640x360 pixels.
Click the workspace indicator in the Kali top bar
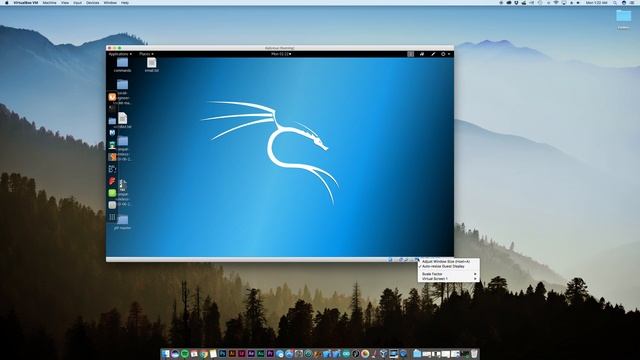point(410,54)
